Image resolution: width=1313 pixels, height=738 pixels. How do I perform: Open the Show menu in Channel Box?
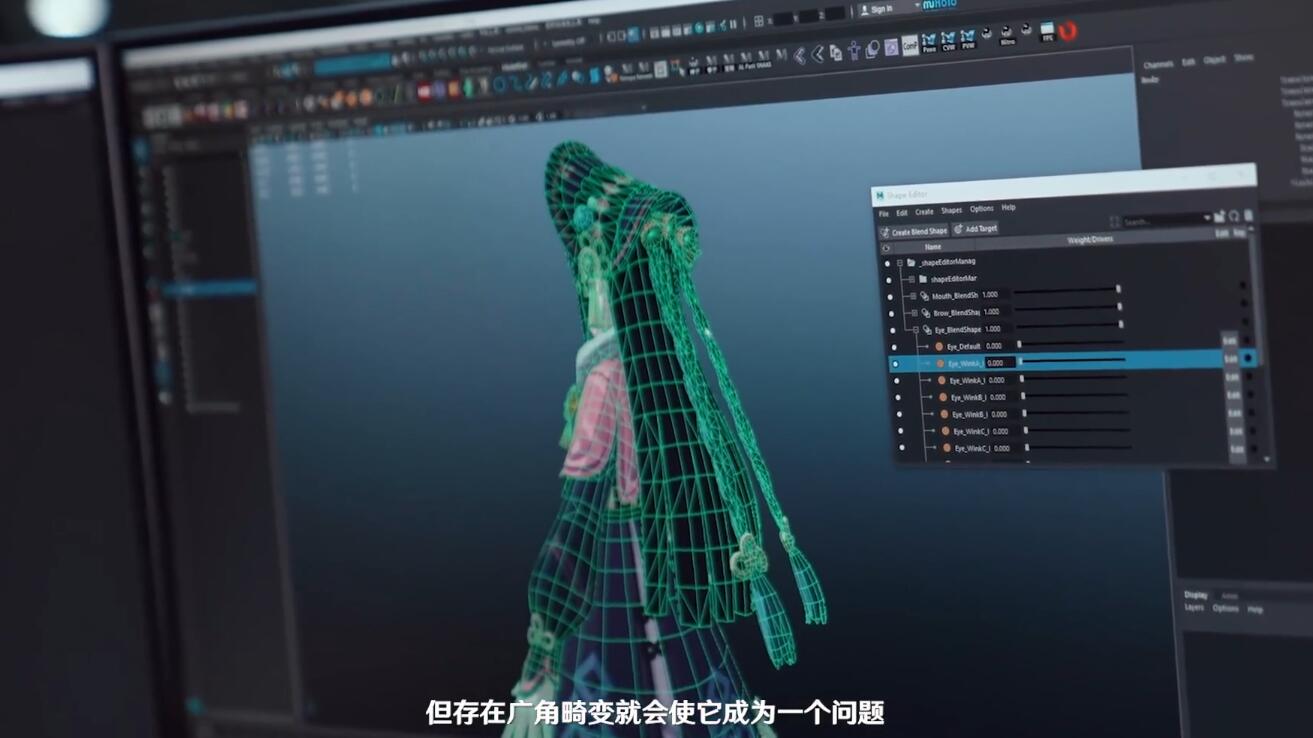tap(1243, 58)
